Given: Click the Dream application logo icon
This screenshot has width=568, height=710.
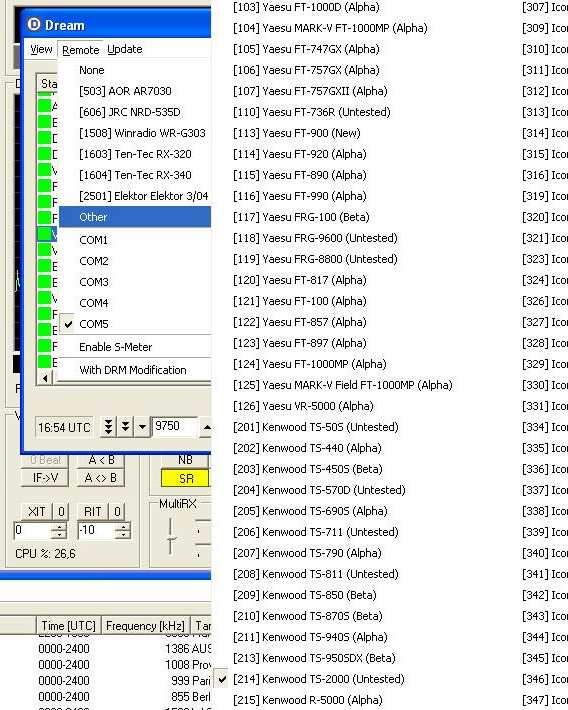Looking at the screenshot, I should point(34,24).
